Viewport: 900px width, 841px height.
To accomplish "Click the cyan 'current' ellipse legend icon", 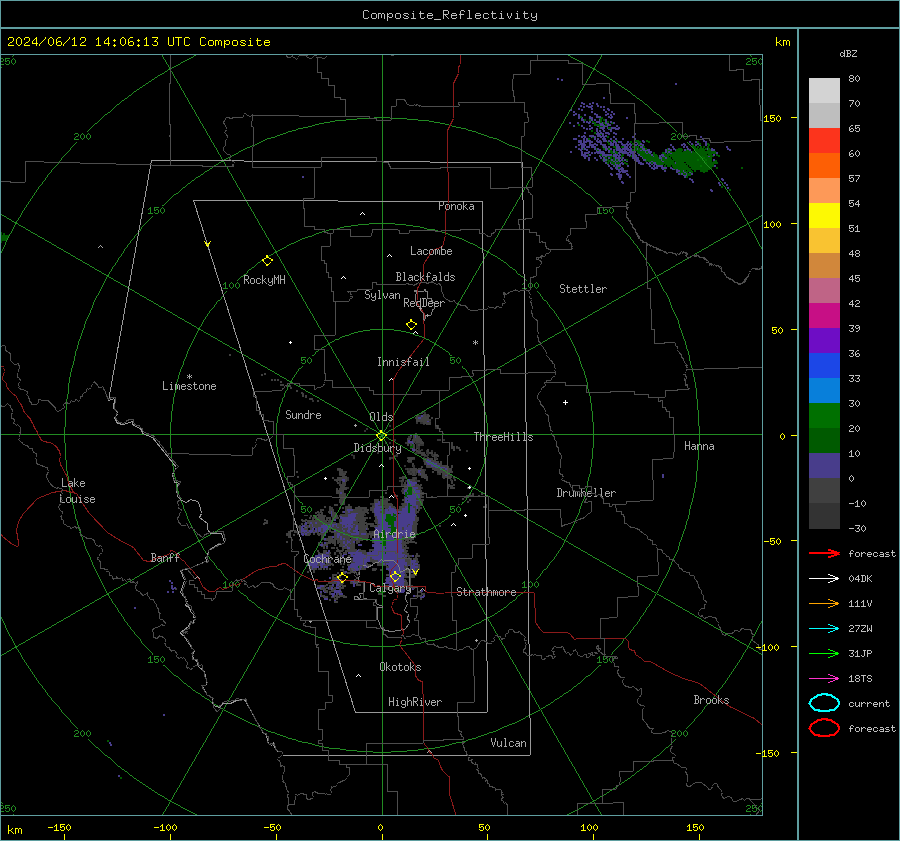I will [824, 703].
